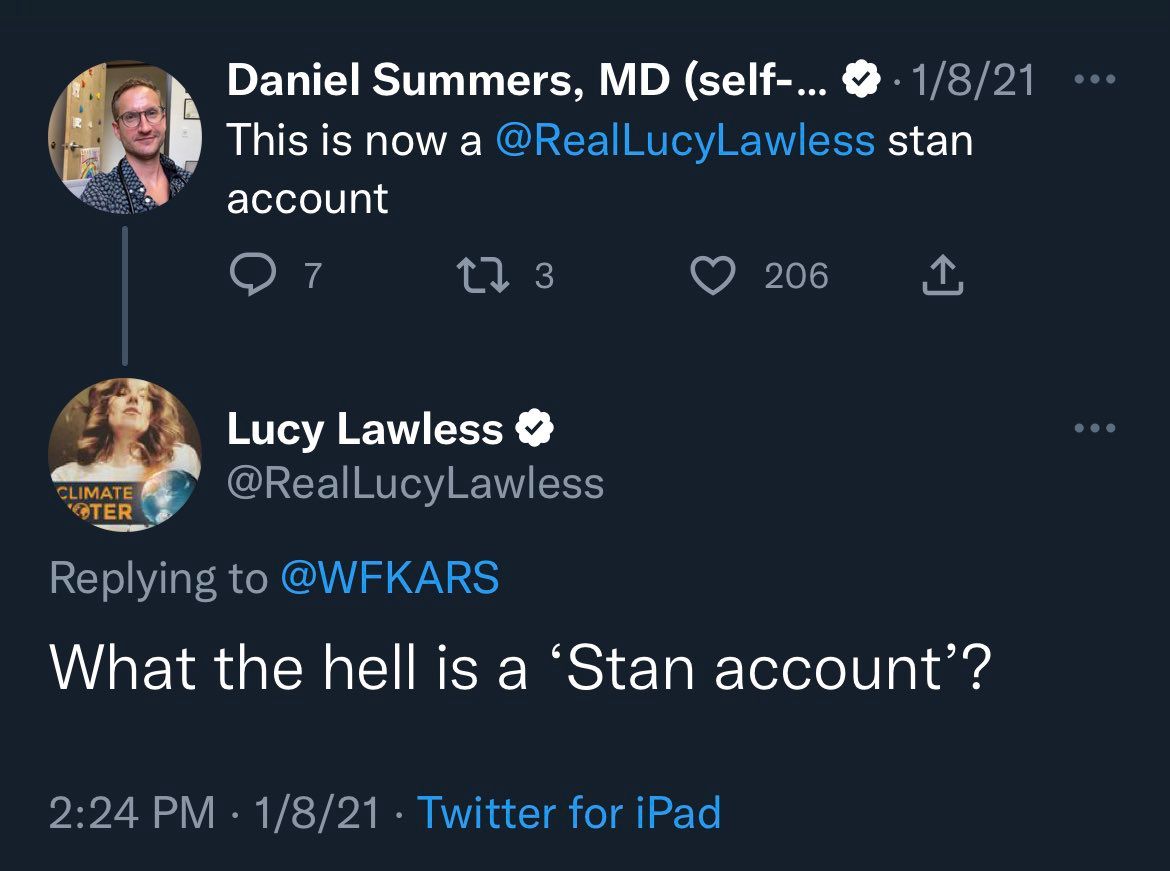Click Daniel Summers' verified badge
This screenshot has height=871, width=1170.
860,81
